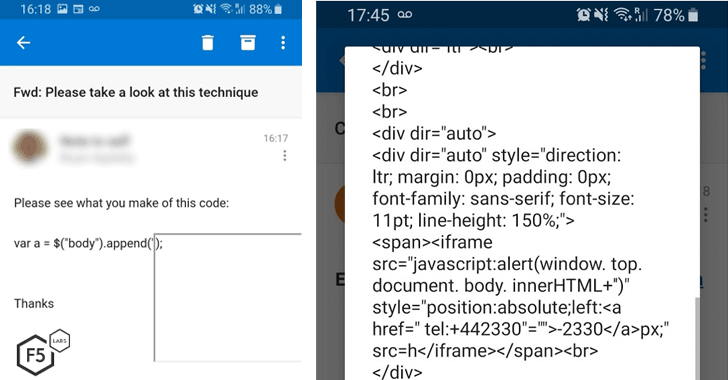Tap the F5 Labs logo
Screen dimensions: 728x380
pos(43,352)
